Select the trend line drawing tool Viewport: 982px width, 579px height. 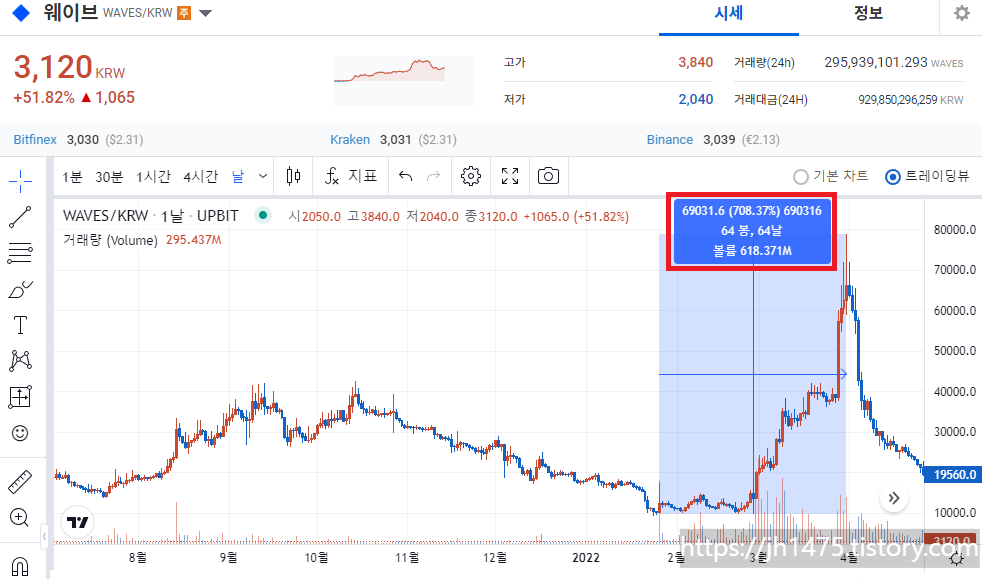point(20,217)
